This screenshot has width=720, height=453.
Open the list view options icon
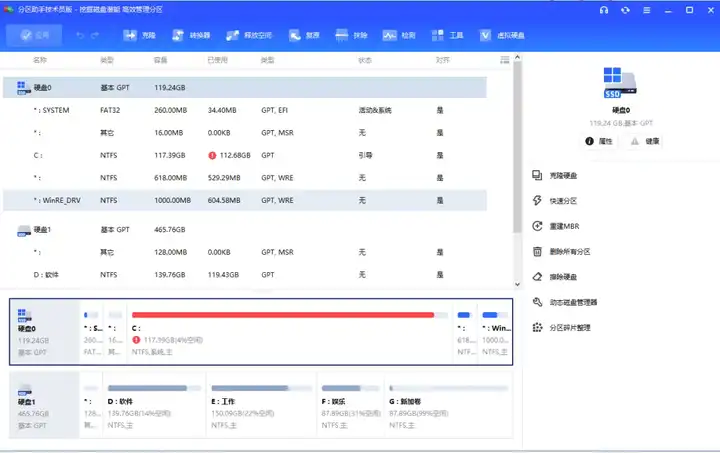pyautogui.click(x=505, y=60)
